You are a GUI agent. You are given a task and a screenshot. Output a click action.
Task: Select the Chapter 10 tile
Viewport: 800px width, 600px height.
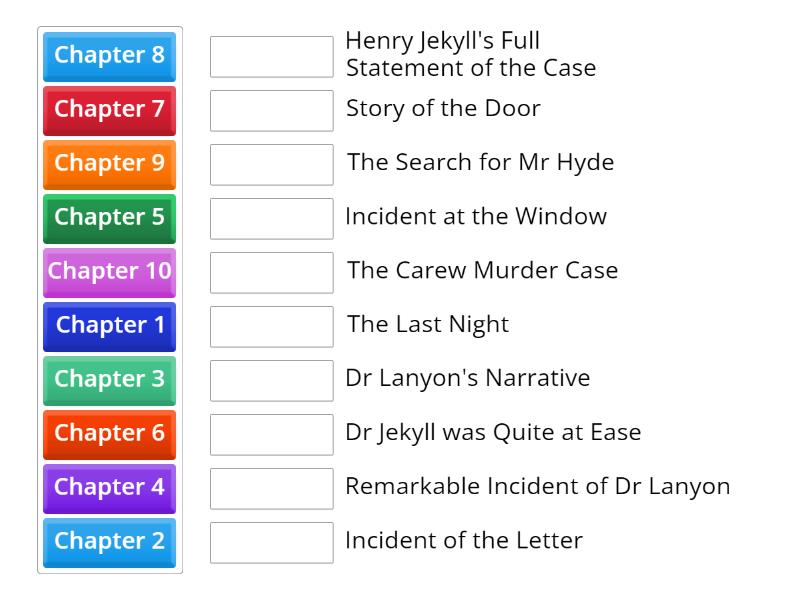pyautogui.click(x=109, y=271)
